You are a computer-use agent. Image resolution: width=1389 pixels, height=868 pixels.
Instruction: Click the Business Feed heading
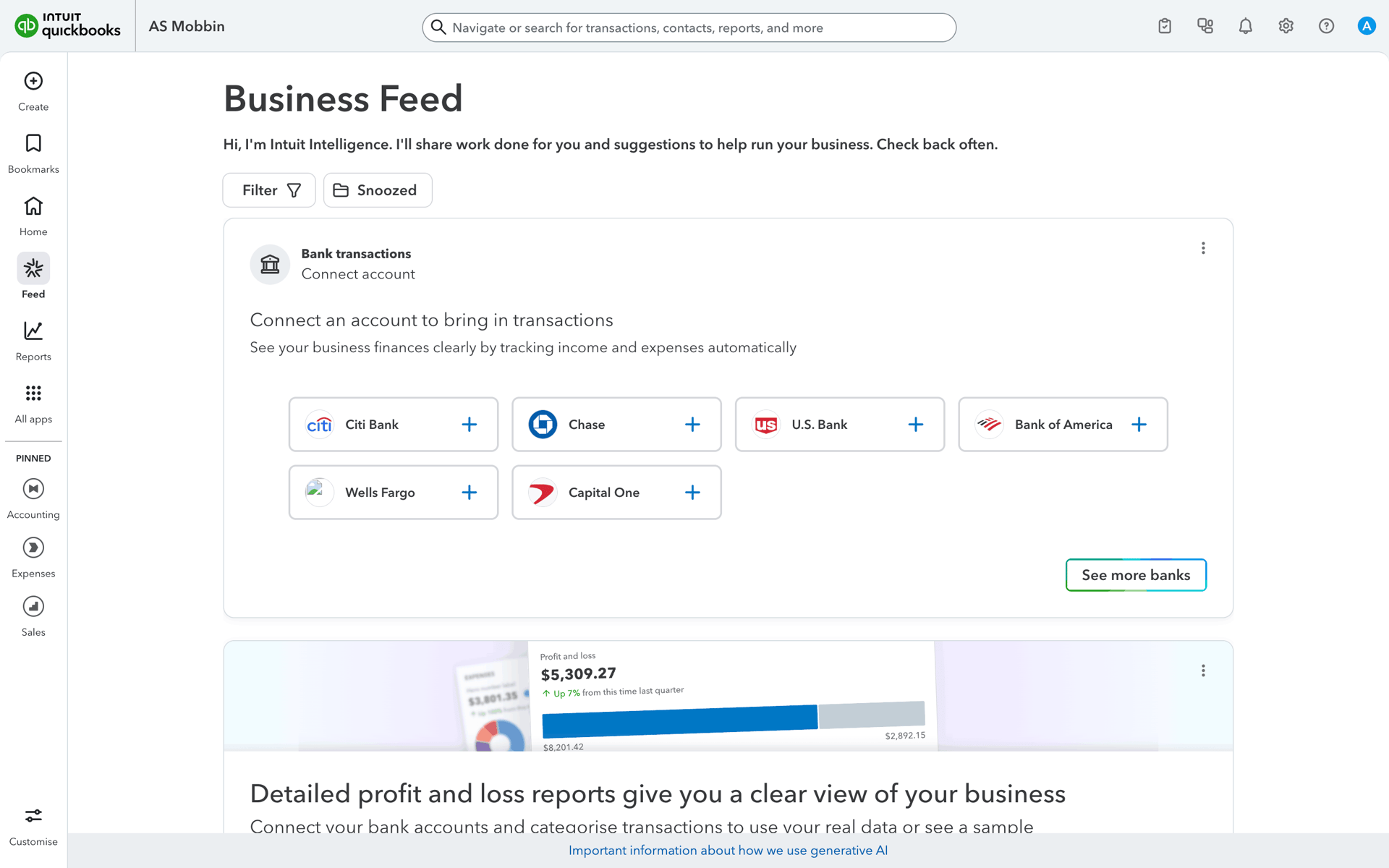343,98
